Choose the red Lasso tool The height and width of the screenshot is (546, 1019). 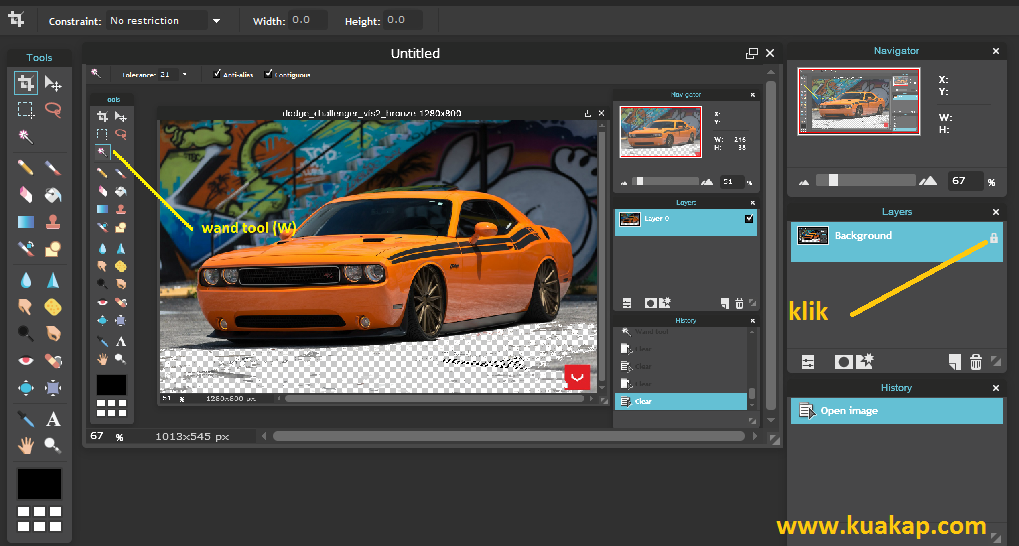pos(53,110)
